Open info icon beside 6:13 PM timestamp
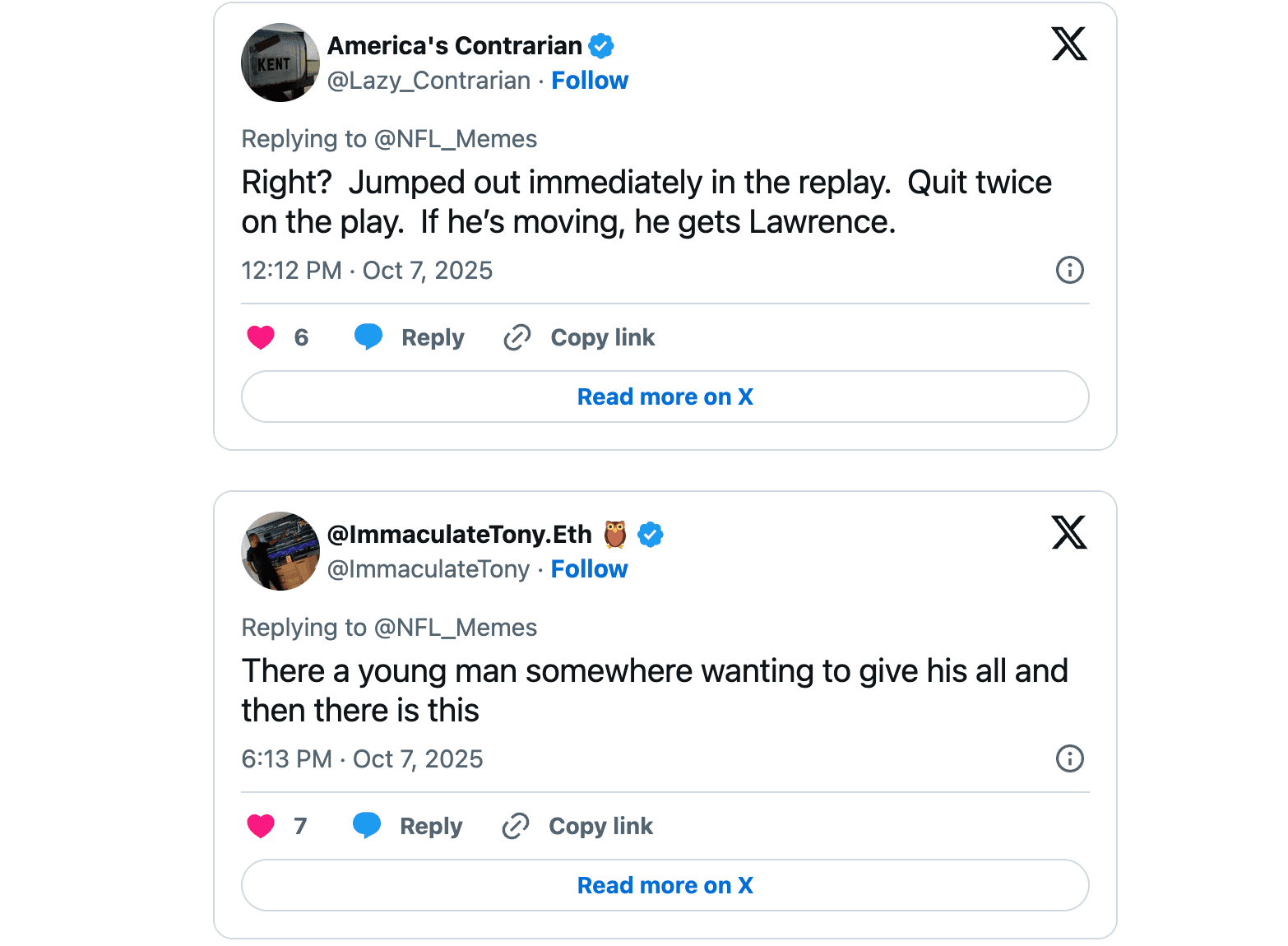This screenshot has width=1288, height=946. pos(1069,758)
